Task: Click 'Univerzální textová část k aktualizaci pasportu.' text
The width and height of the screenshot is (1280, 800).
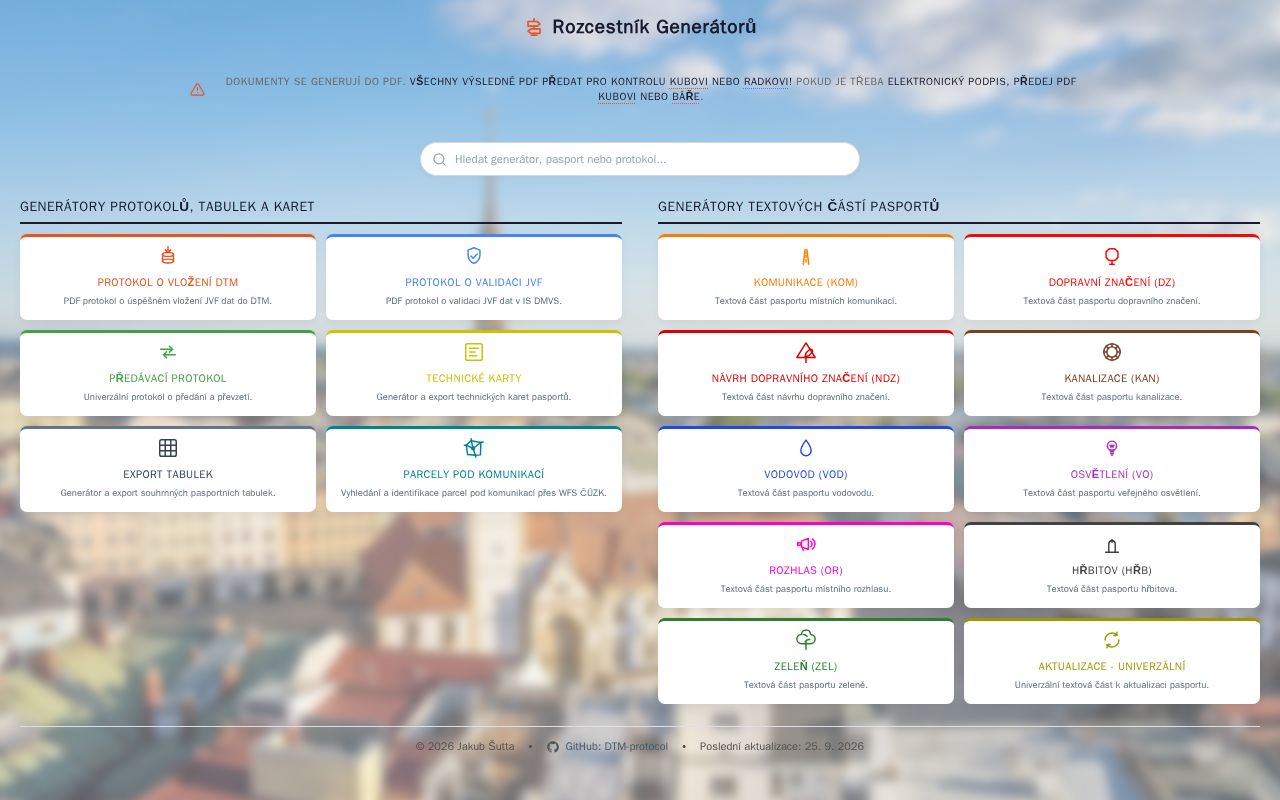Action: click(1112, 685)
